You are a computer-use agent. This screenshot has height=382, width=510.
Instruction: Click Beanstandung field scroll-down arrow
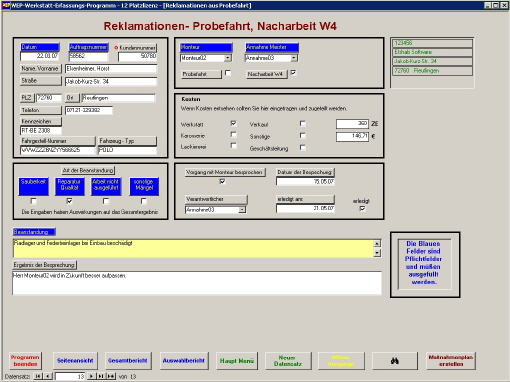click(x=377, y=253)
